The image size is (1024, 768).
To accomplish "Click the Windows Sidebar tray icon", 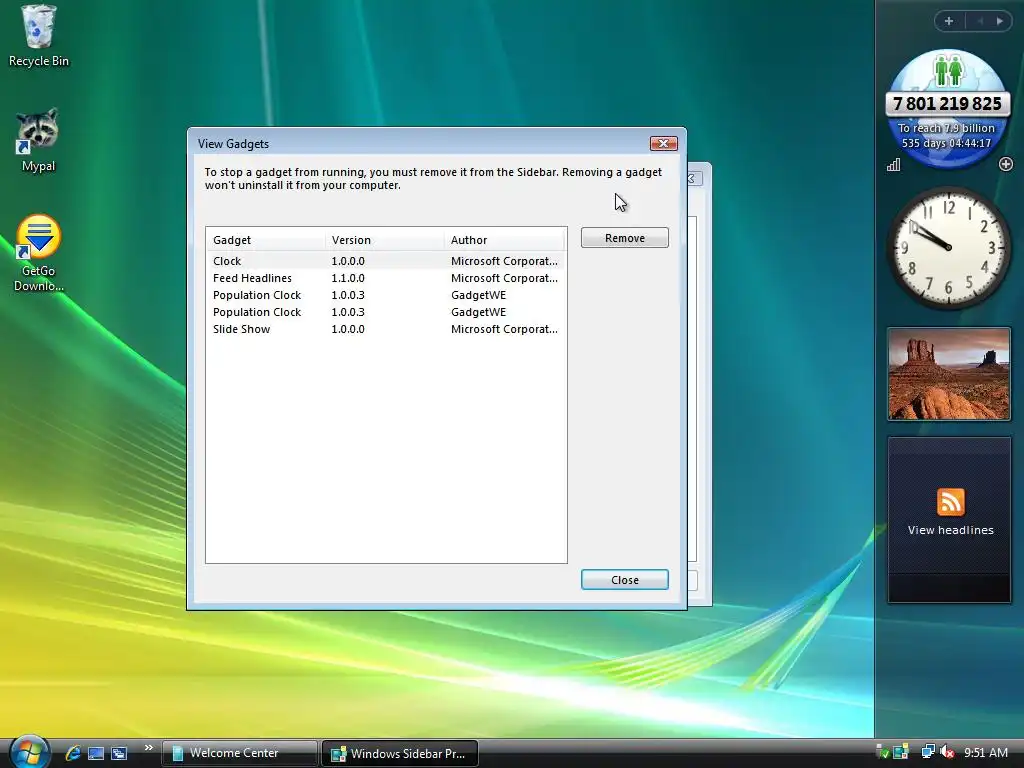I will click(x=901, y=753).
